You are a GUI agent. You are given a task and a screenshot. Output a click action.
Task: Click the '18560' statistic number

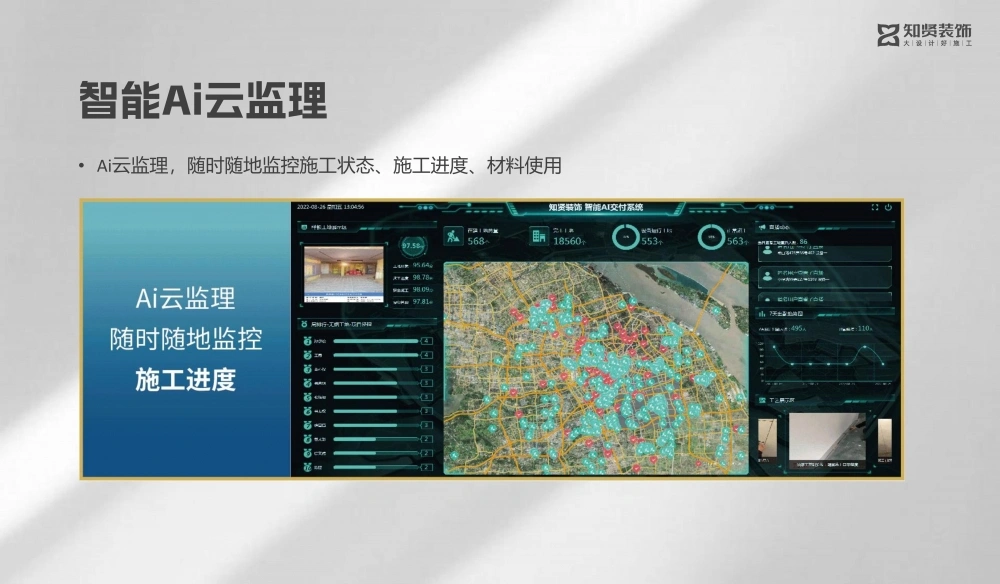click(x=567, y=241)
